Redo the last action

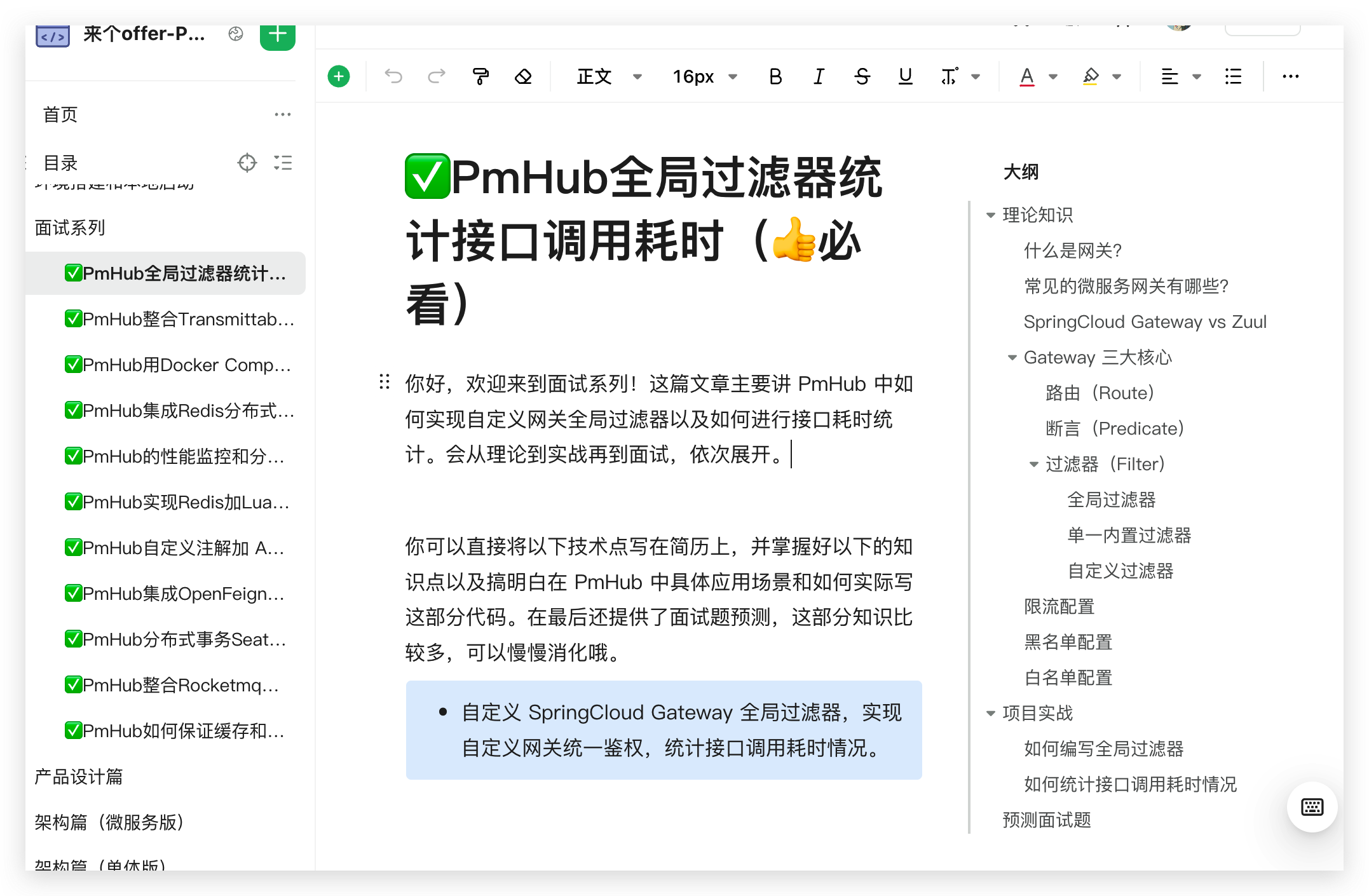pos(437,77)
